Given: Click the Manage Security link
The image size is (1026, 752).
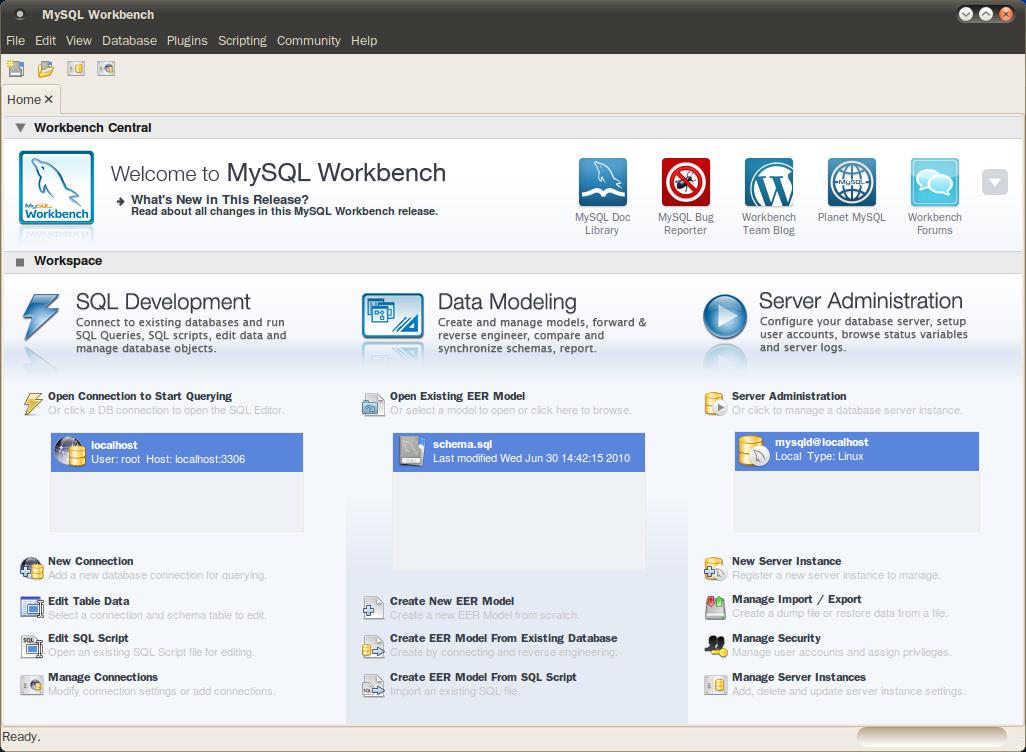Looking at the screenshot, I should pos(776,638).
